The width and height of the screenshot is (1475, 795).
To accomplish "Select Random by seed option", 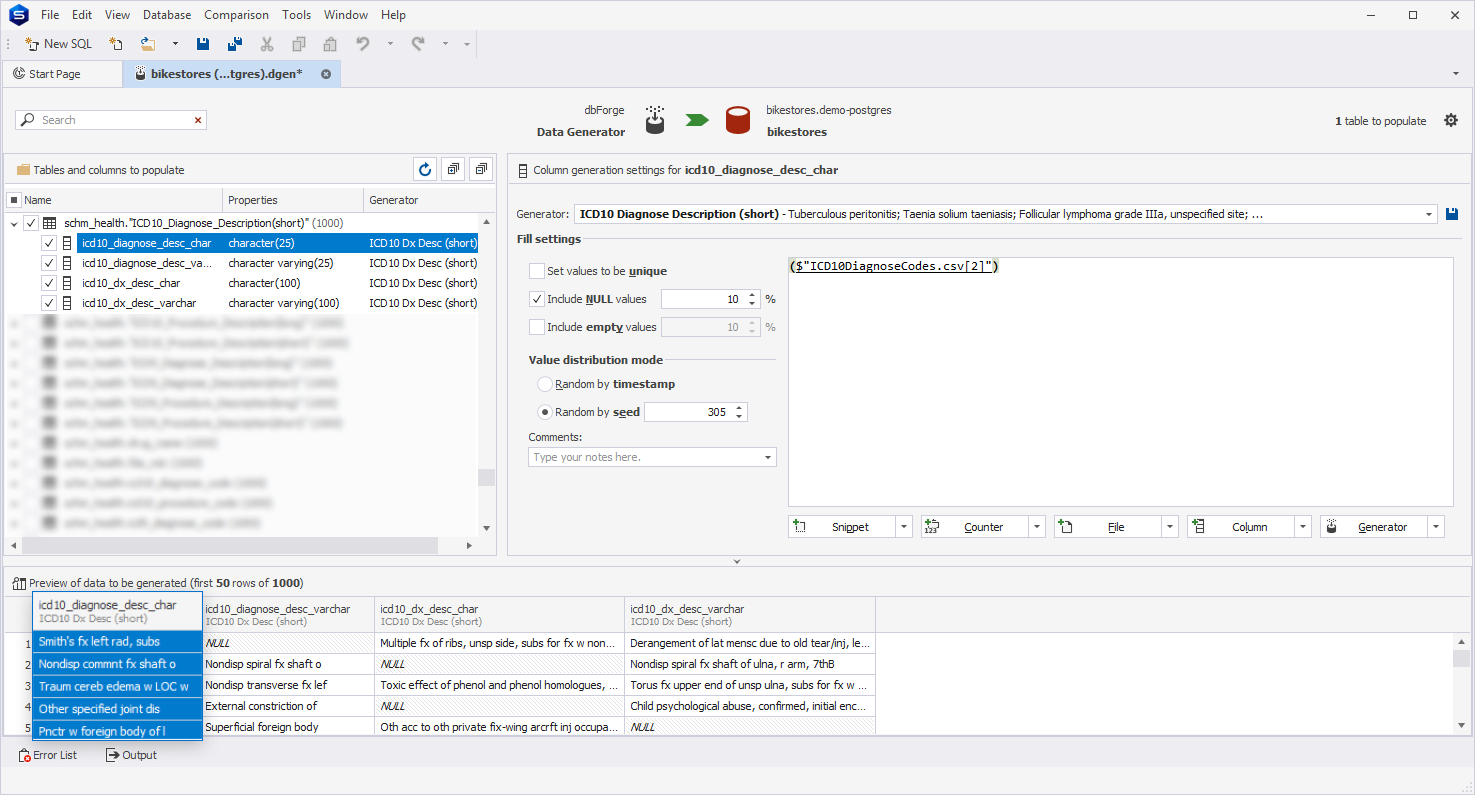I will [545, 412].
